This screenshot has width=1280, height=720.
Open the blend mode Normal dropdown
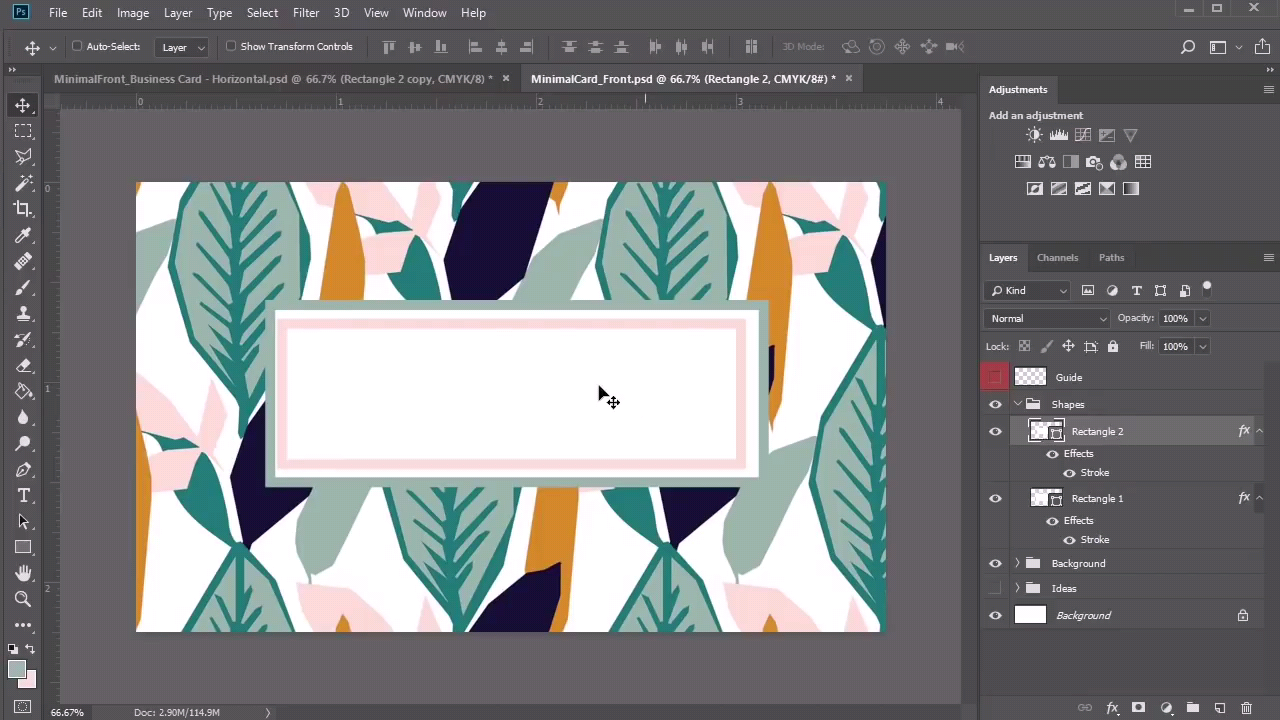pos(1047,318)
